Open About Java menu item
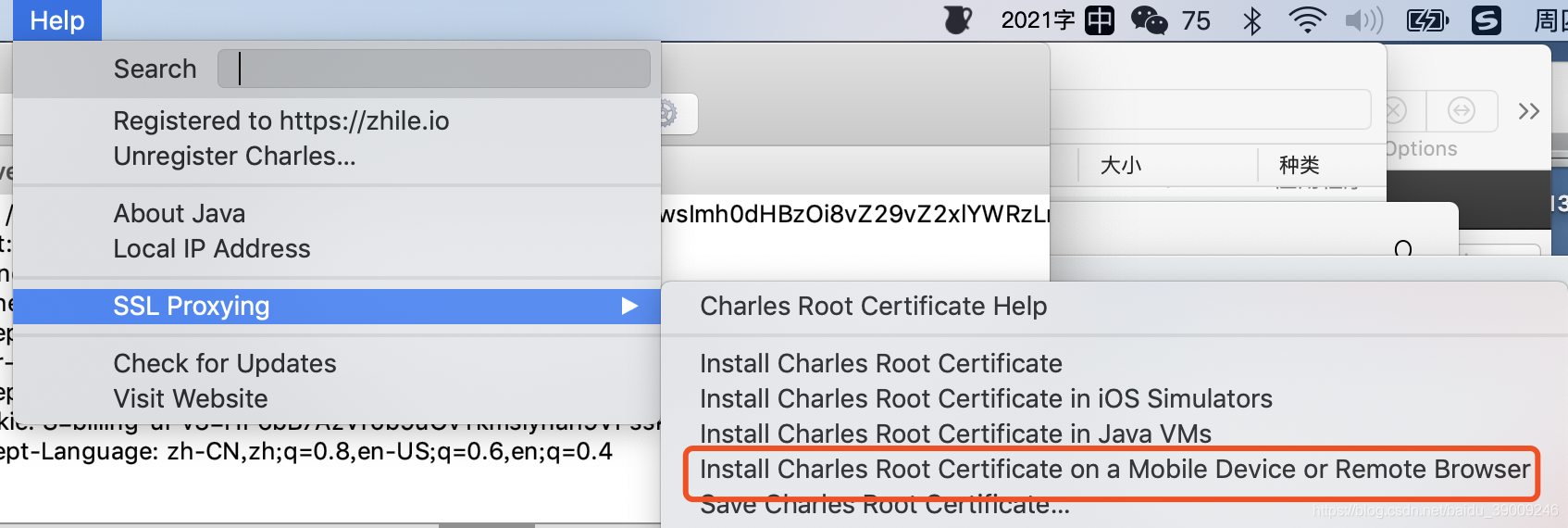The width and height of the screenshot is (1568, 528). 180,213
